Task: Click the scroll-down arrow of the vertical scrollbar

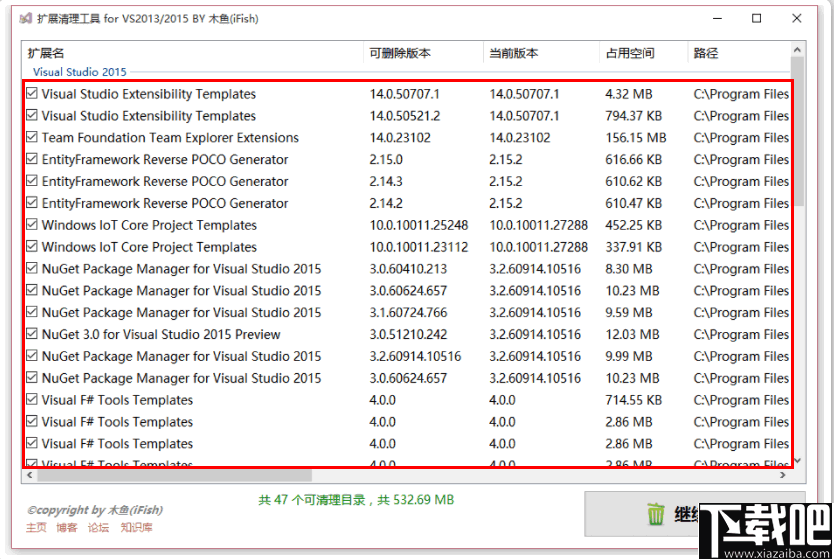Action: 797,461
